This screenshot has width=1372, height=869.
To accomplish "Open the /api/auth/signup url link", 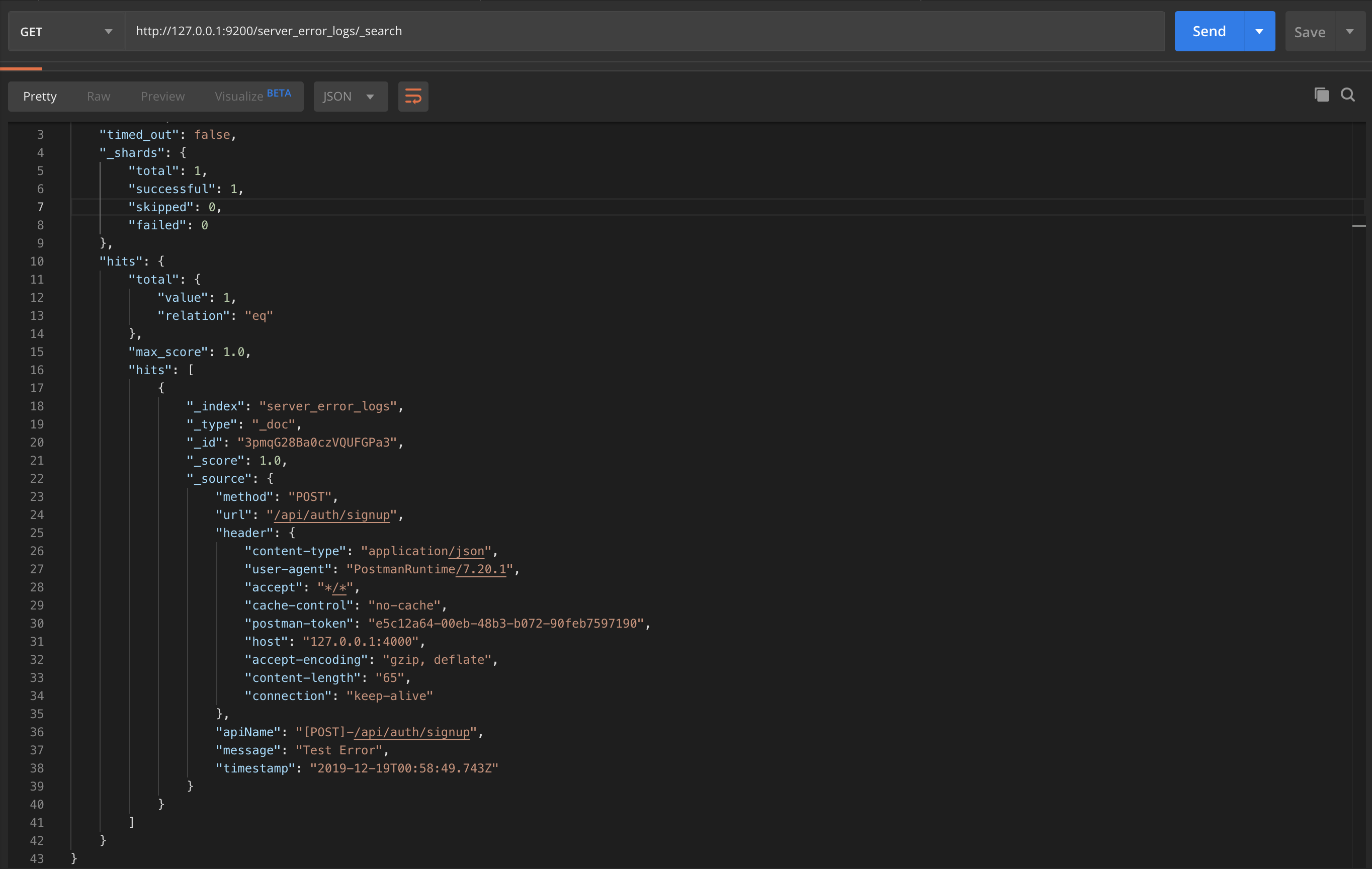I will click(x=332, y=515).
